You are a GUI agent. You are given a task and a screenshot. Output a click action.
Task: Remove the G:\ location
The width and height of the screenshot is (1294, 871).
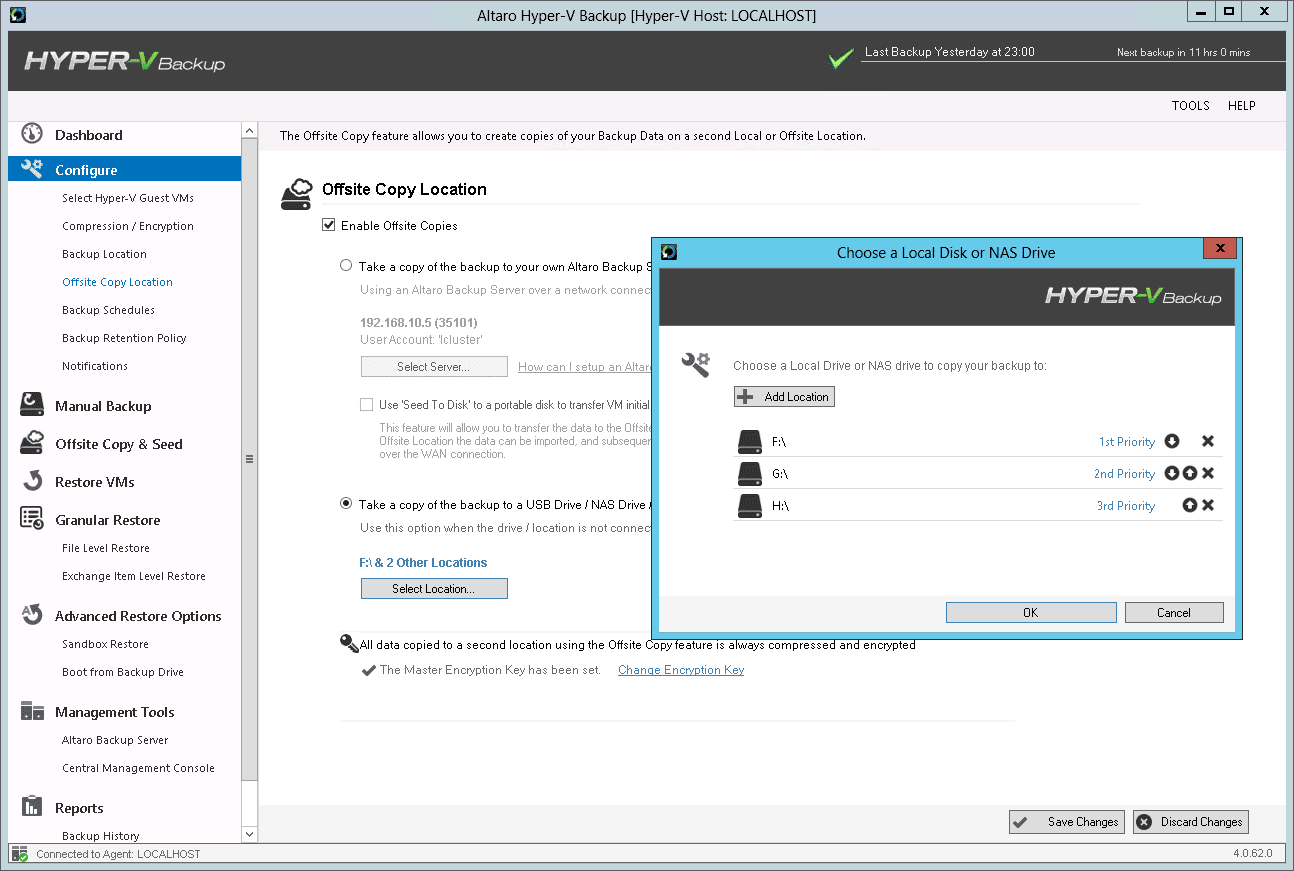[x=1208, y=473]
